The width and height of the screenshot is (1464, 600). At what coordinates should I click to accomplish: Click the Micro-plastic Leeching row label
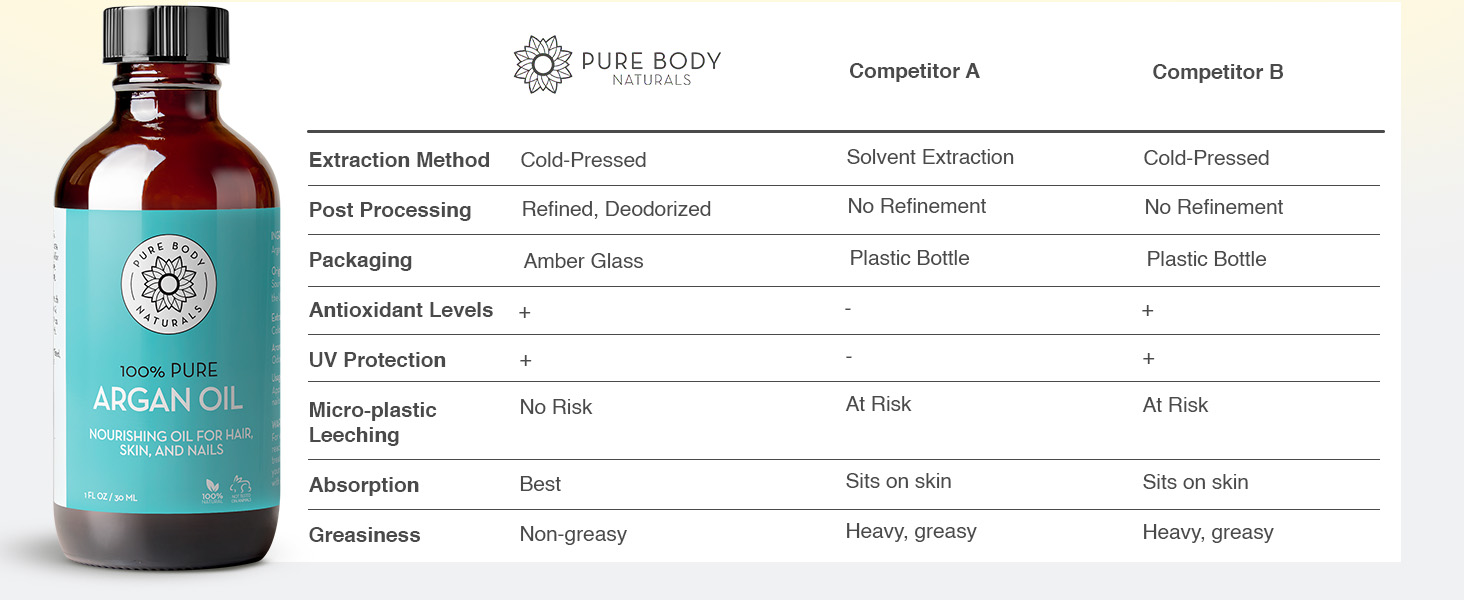tap(372, 422)
